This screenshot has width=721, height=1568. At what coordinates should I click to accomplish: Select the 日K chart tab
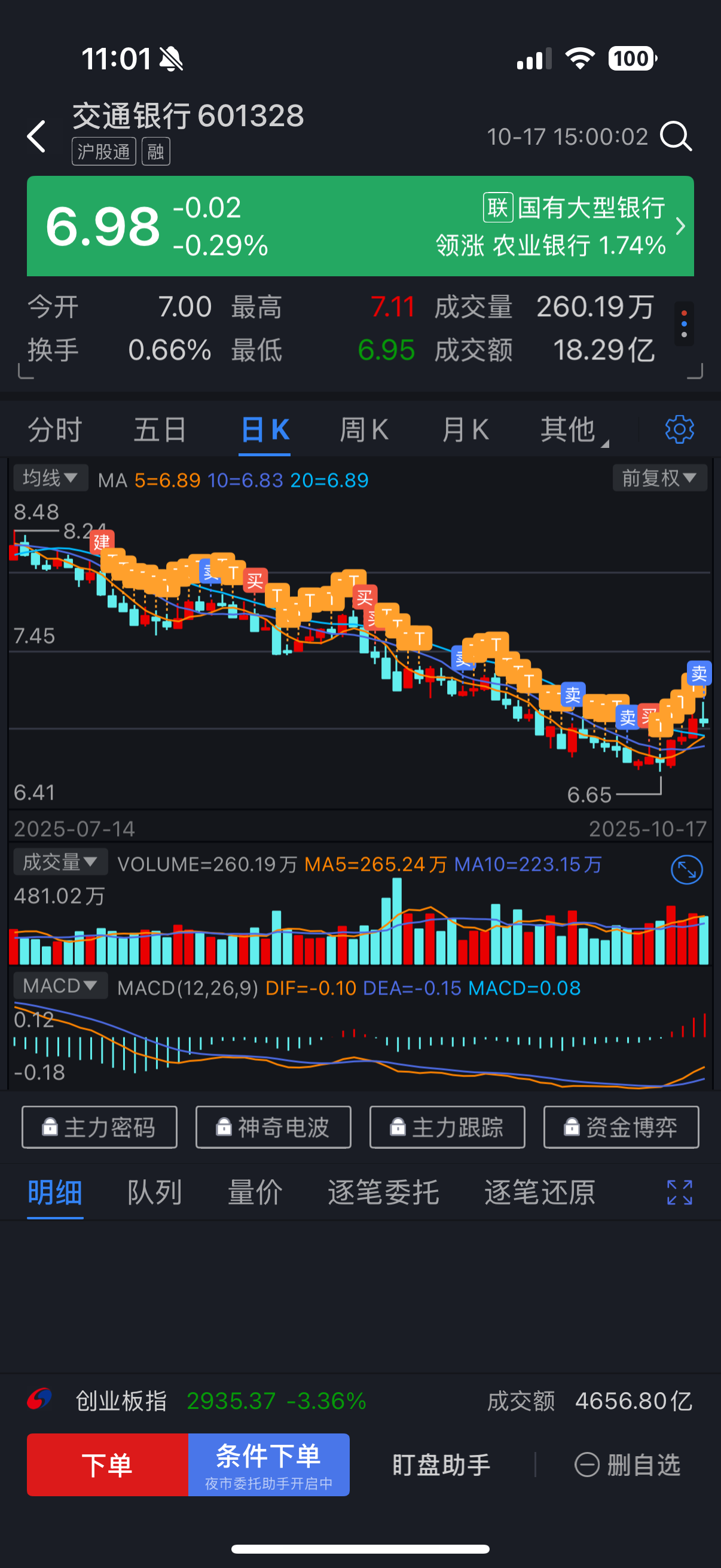point(265,430)
